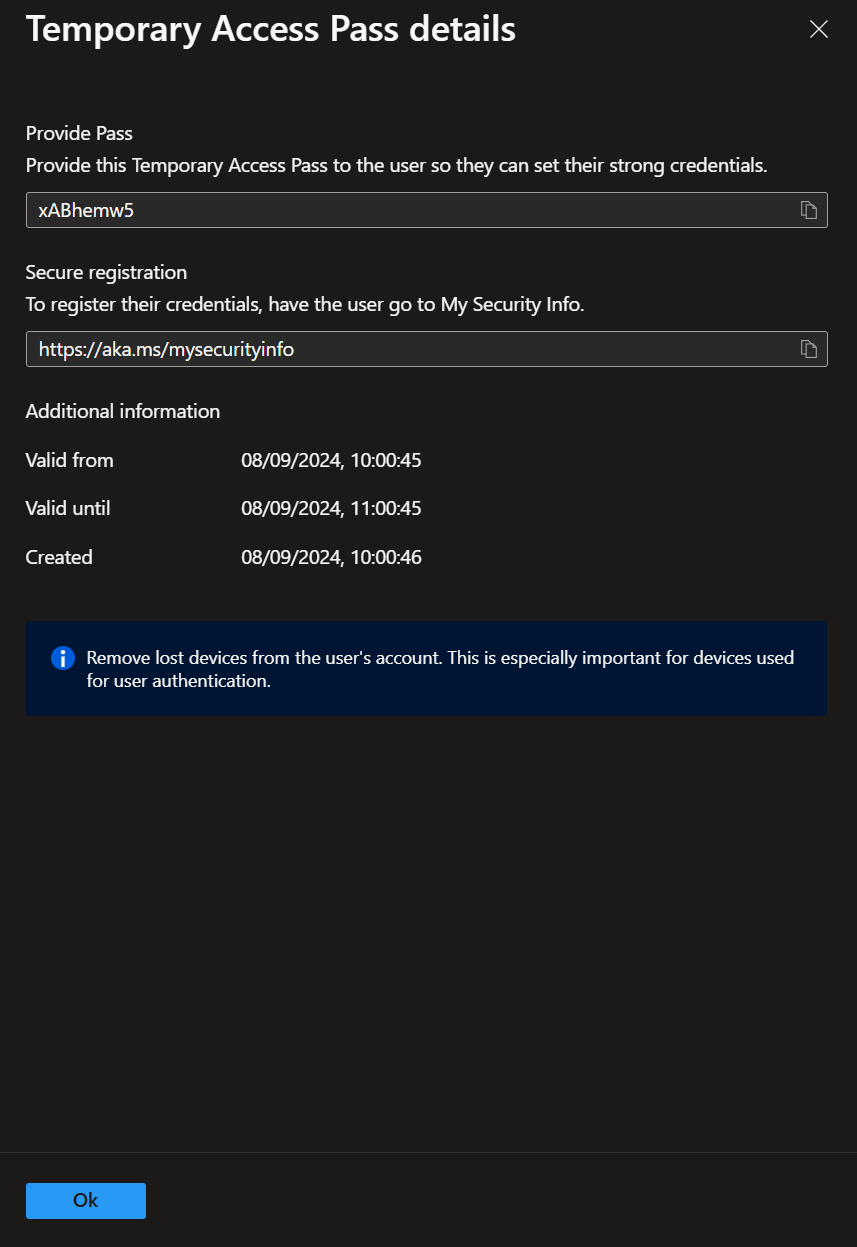Image resolution: width=857 pixels, height=1247 pixels.
Task: Click the Valid until label
Action: click(x=67, y=508)
